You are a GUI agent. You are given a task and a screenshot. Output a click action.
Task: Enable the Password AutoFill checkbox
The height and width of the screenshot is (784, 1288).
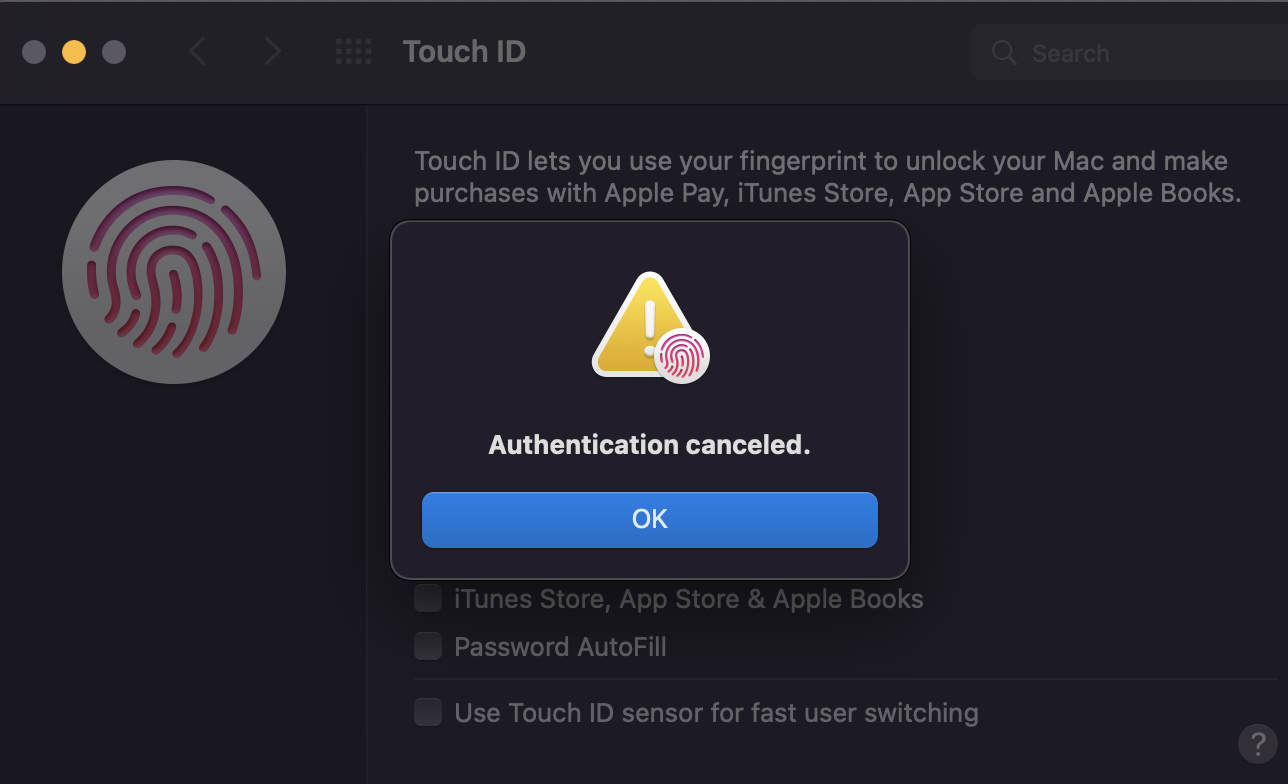point(427,645)
